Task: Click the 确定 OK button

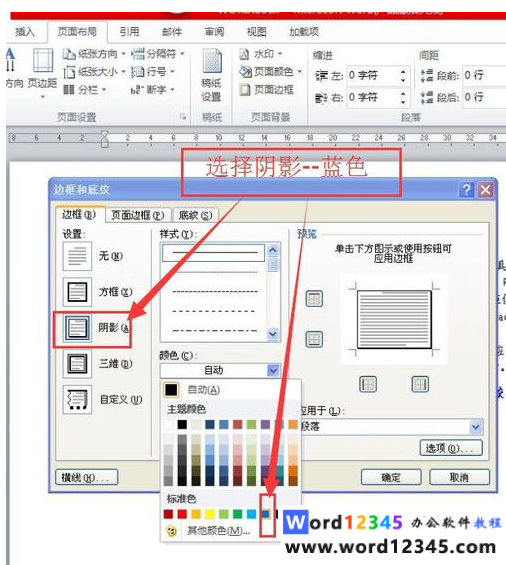Action: pos(391,477)
